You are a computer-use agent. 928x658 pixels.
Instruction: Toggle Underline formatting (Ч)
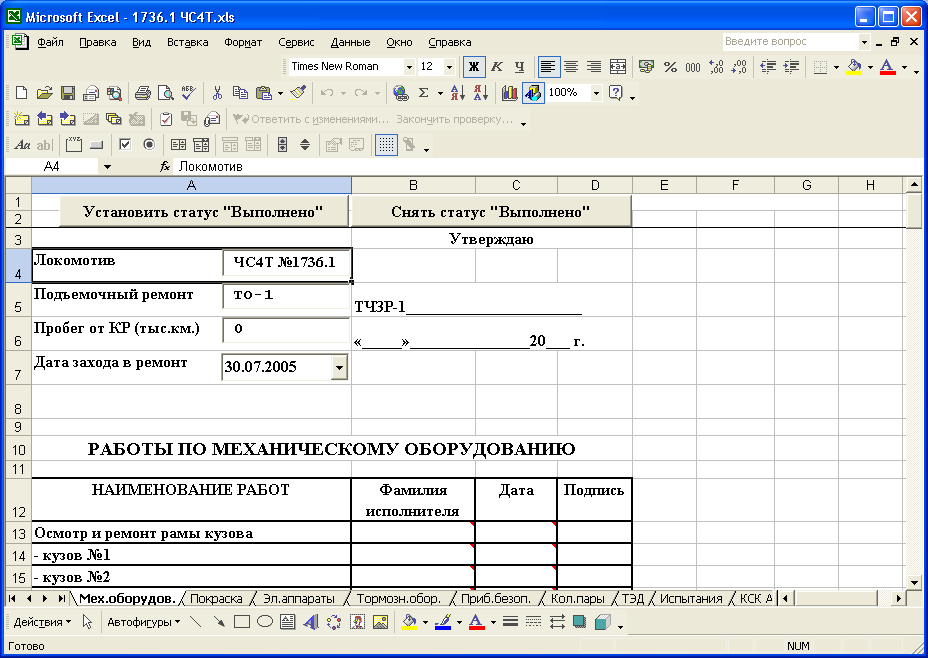(x=520, y=66)
